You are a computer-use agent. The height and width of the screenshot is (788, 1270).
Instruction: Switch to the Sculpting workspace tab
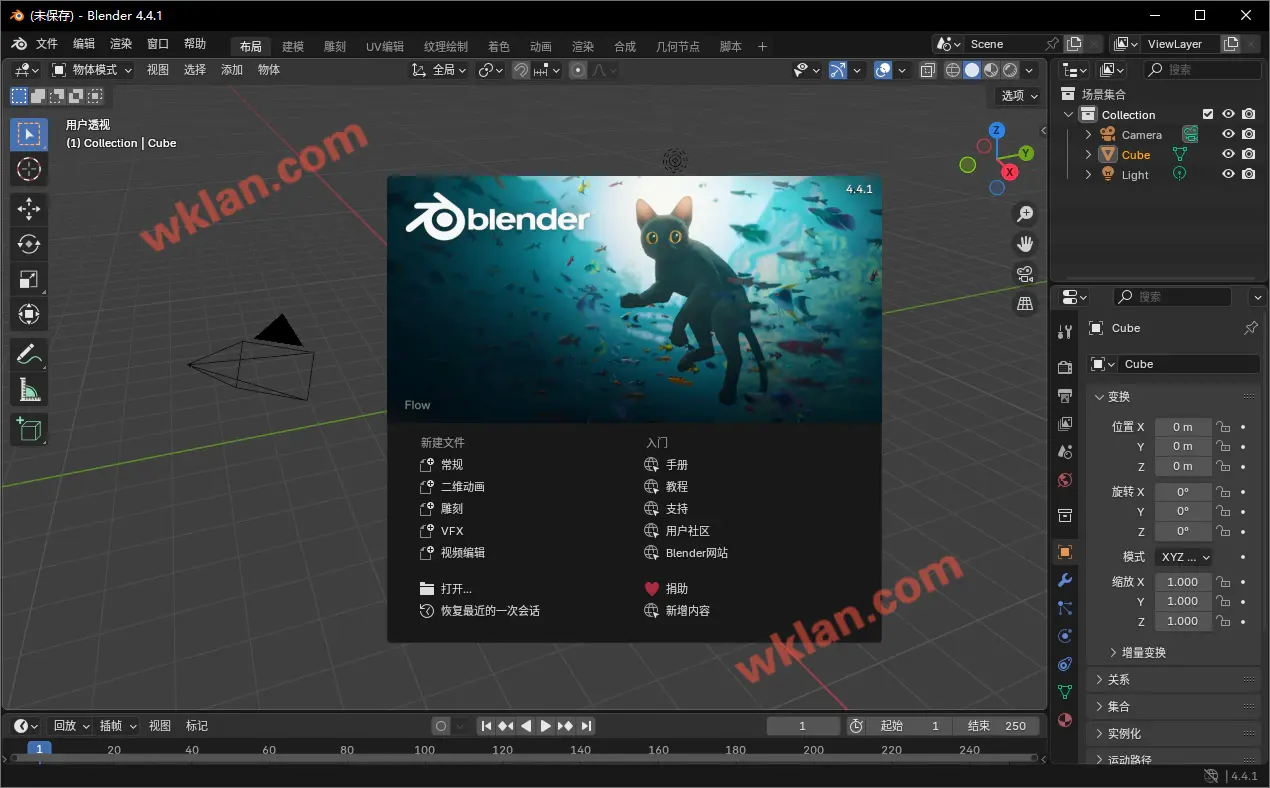click(x=335, y=47)
